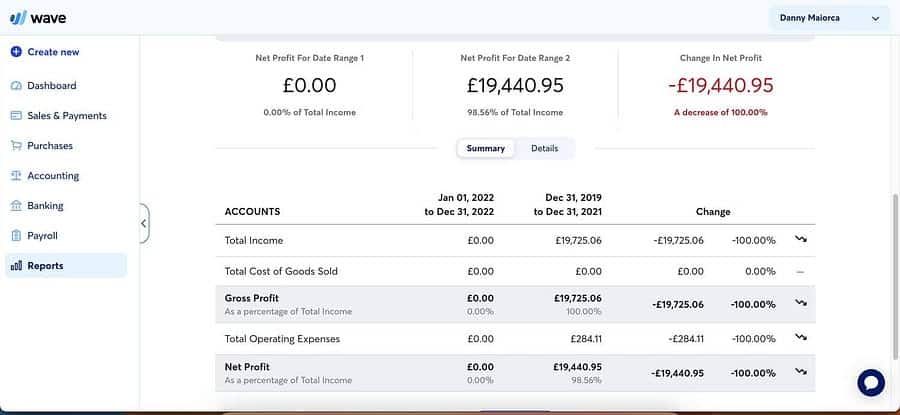Click the Banking building icon
Screen dimensions: 900x415
pyautogui.click(x=16, y=206)
